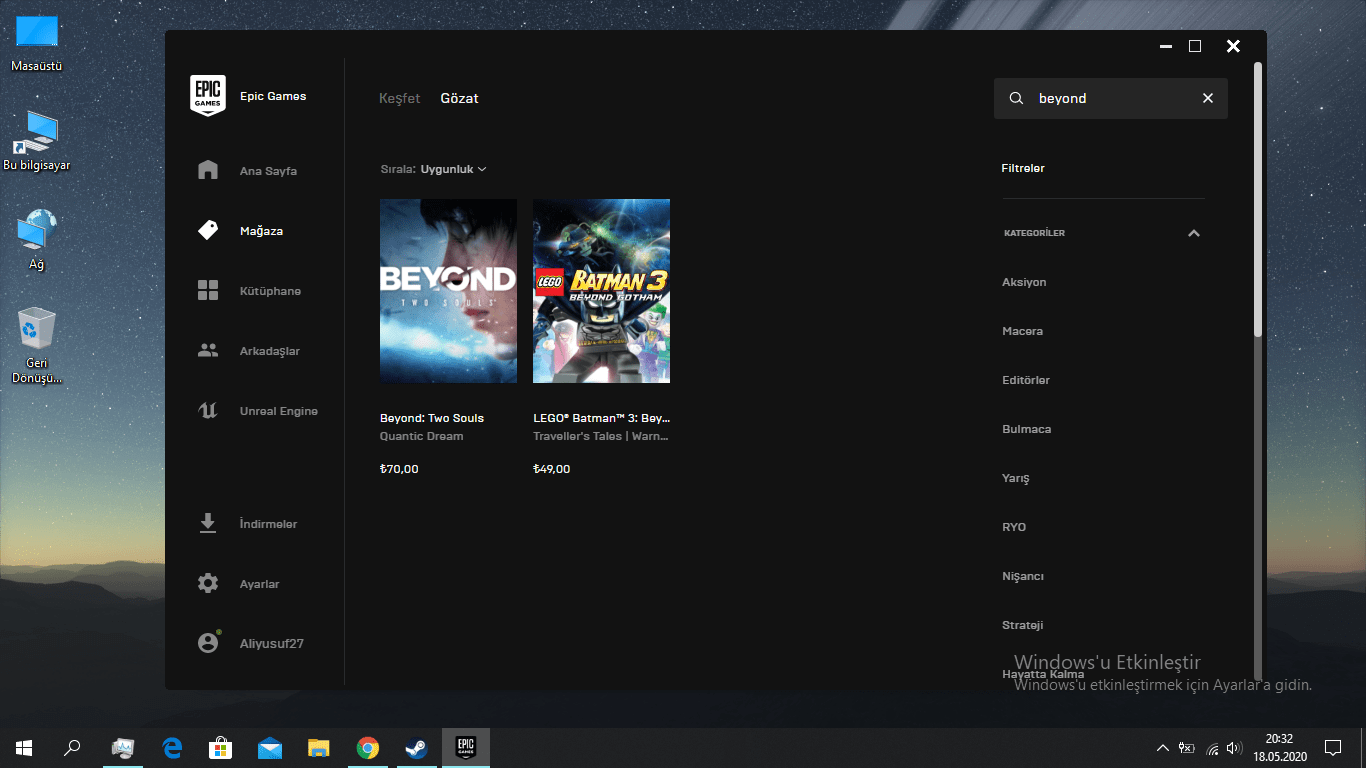Filter by Aksiyon category
1366x768 pixels.
pyautogui.click(x=1024, y=282)
